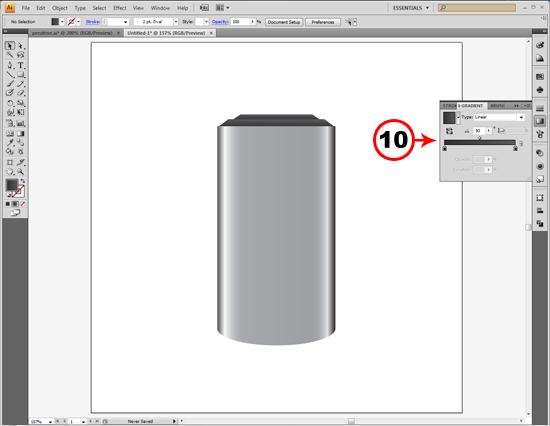Select the Gradient tool in toolbox
The image size is (550, 426).
click(x=21, y=134)
